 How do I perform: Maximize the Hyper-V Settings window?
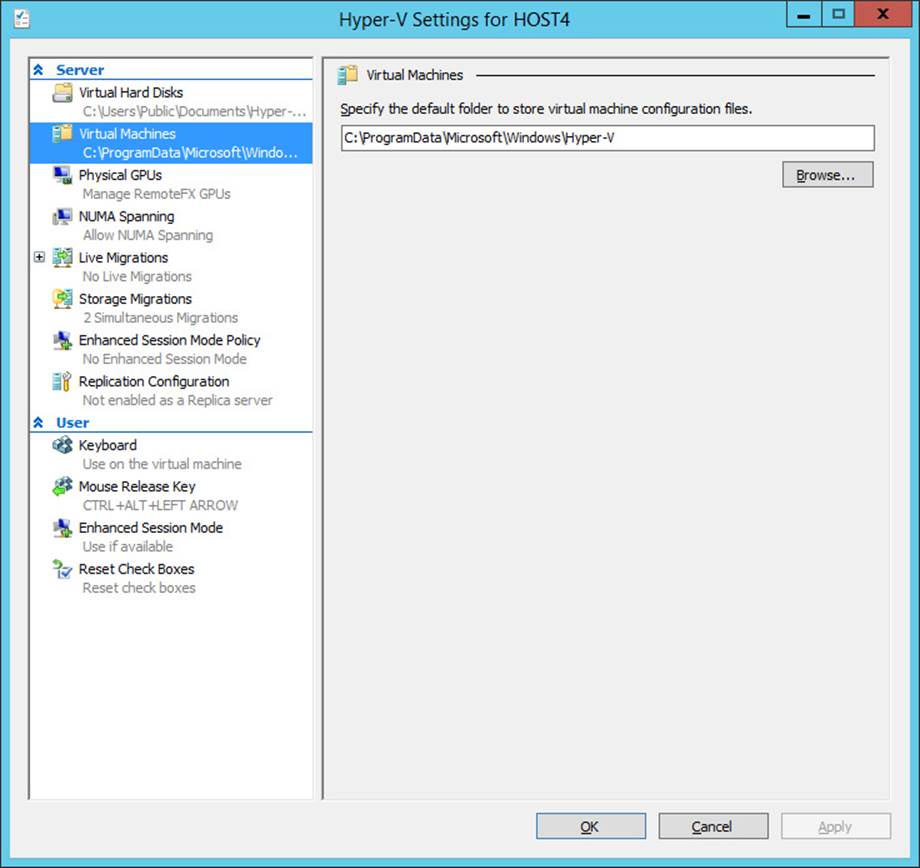point(838,14)
